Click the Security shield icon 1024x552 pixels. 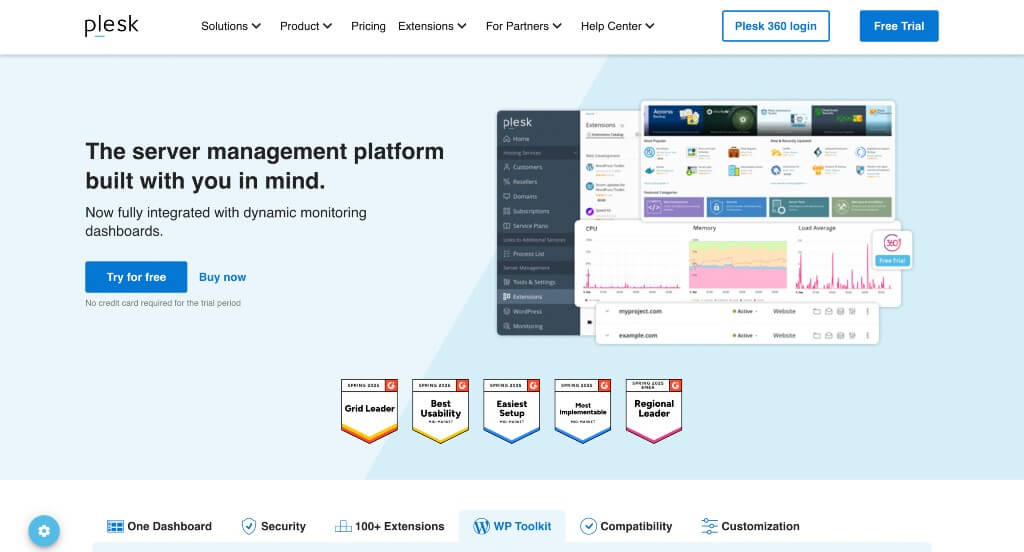(249, 527)
